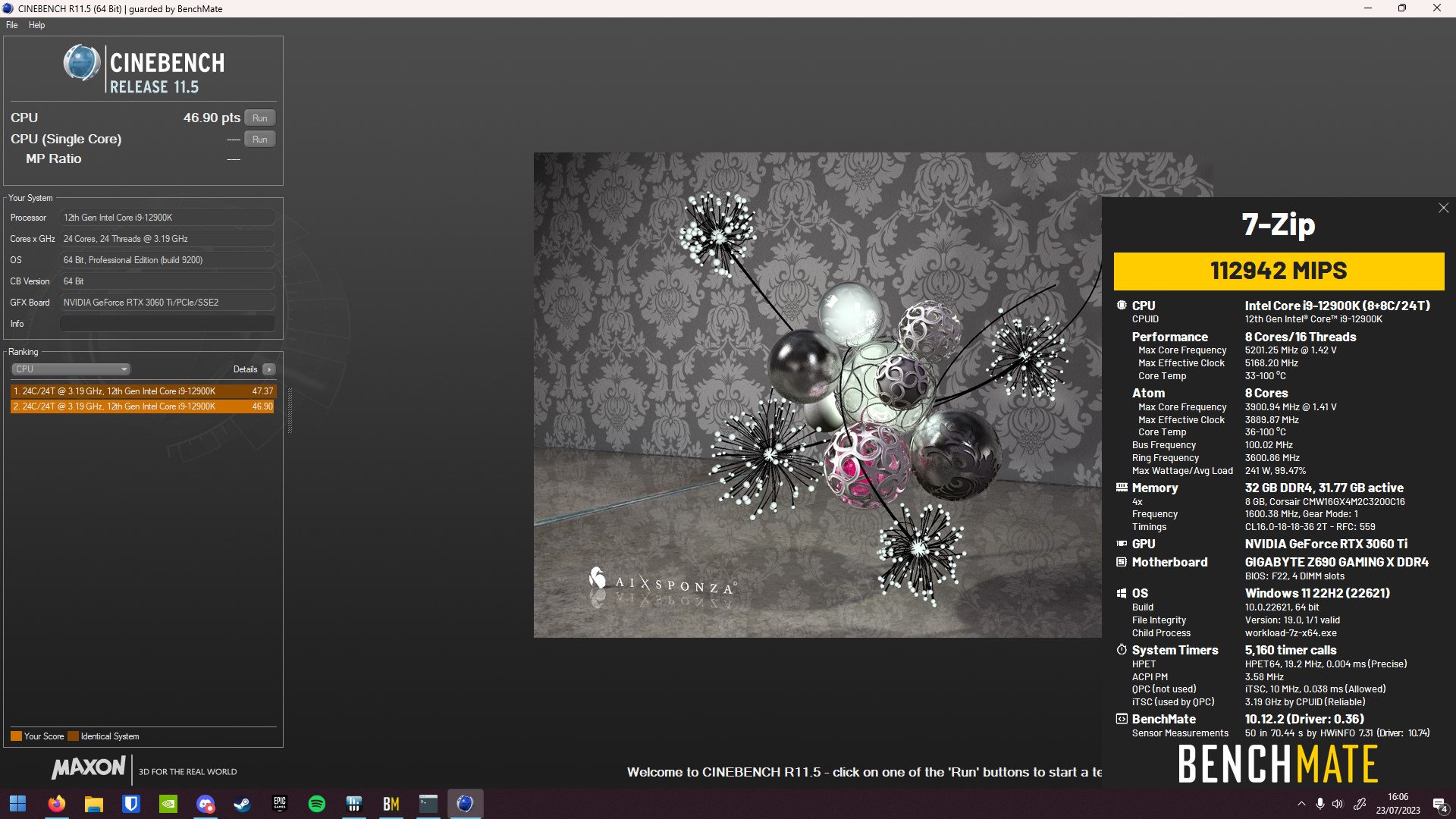The height and width of the screenshot is (819, 1456).
Task: Open the HWiNFO-style bars taskbar icon
Action: click(354, 804)
